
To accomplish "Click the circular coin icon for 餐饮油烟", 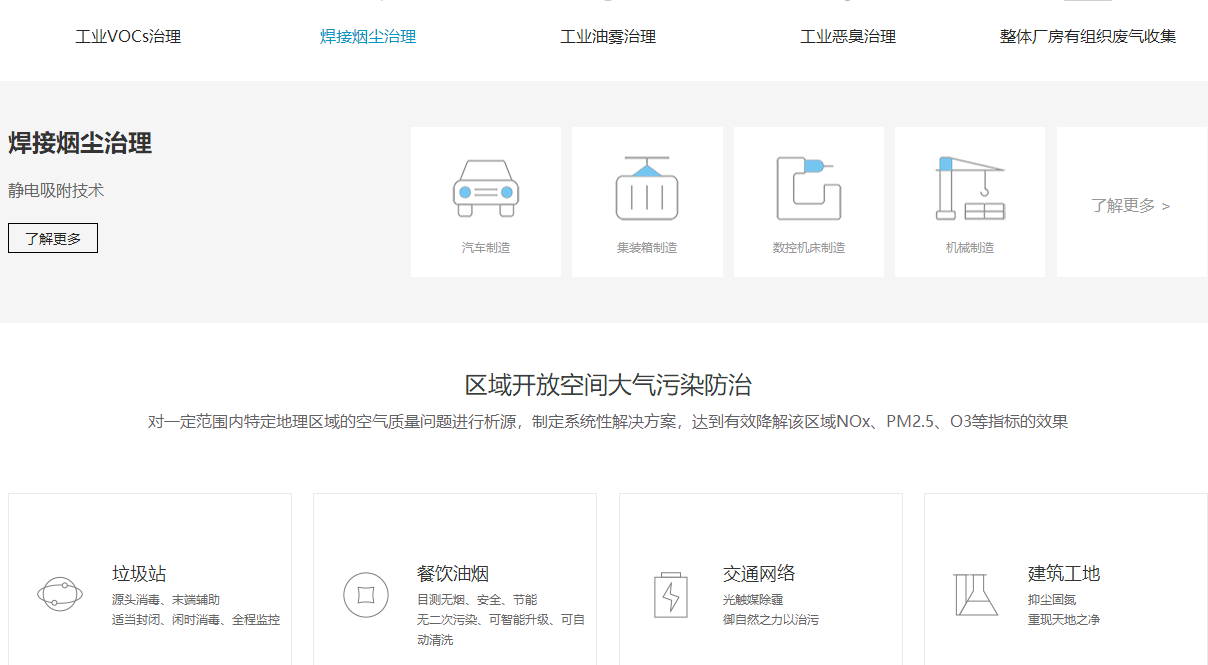I will [x=368, y=594].
